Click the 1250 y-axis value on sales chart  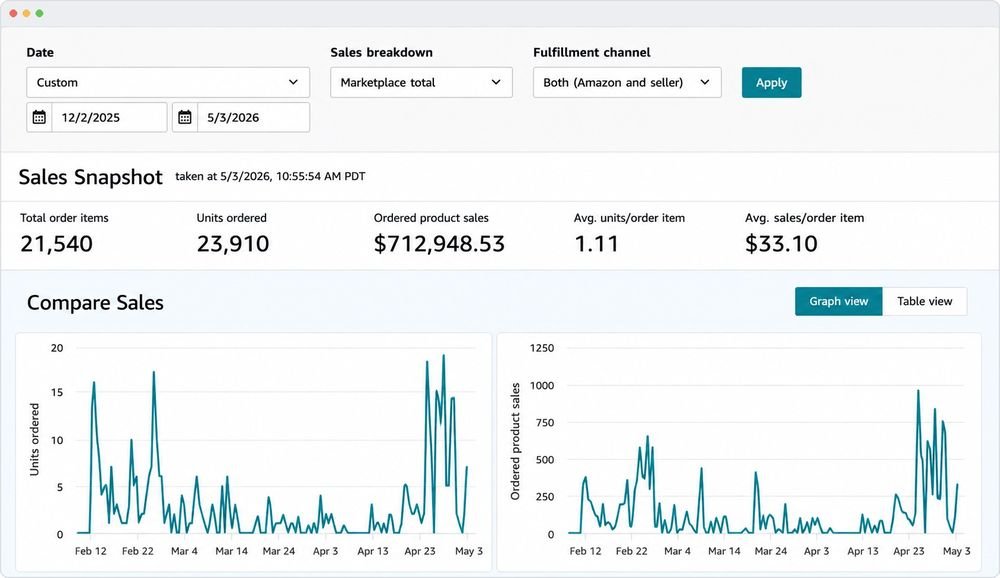pos(541,348)
